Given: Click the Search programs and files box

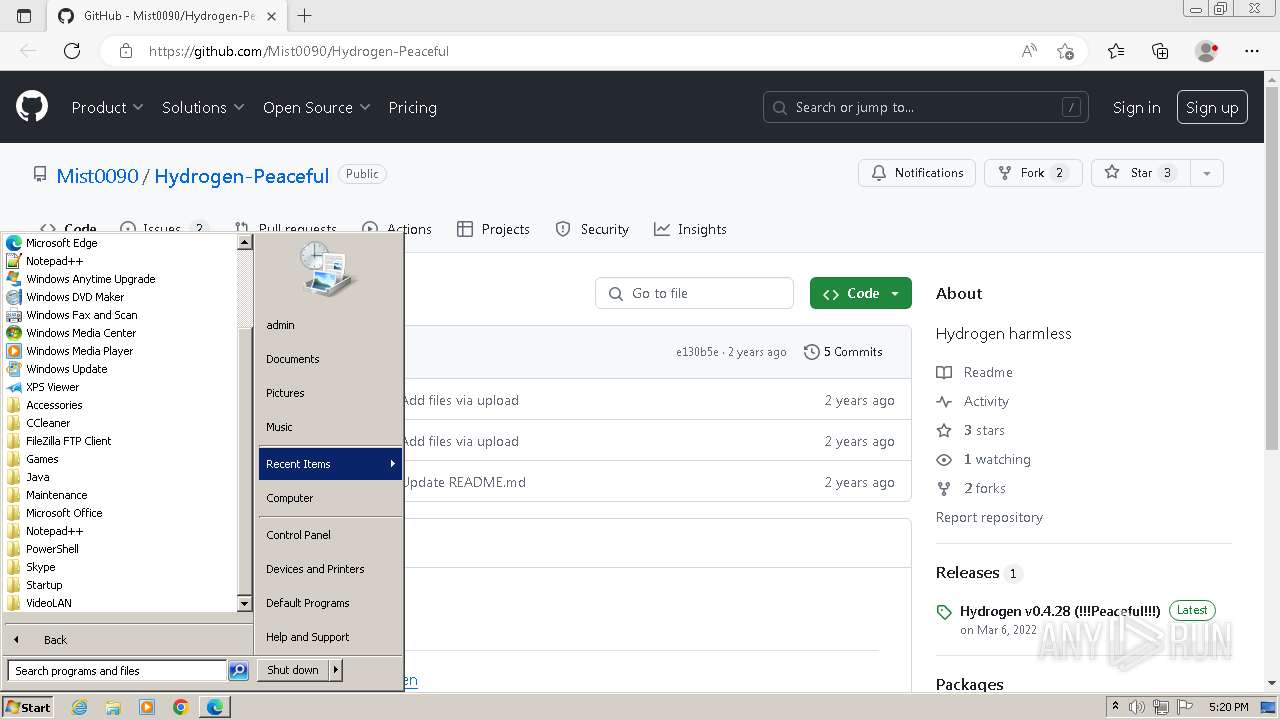Looking at the screenshot, I should [118, 671].
